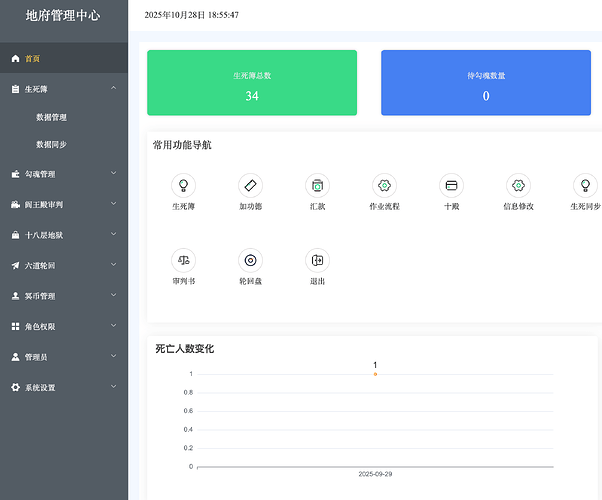Viewport: 602px width, 500px height.
Task: Open the 审判书 scales shortcut icon
Action: pyautogui.click(x=184, y=260)
